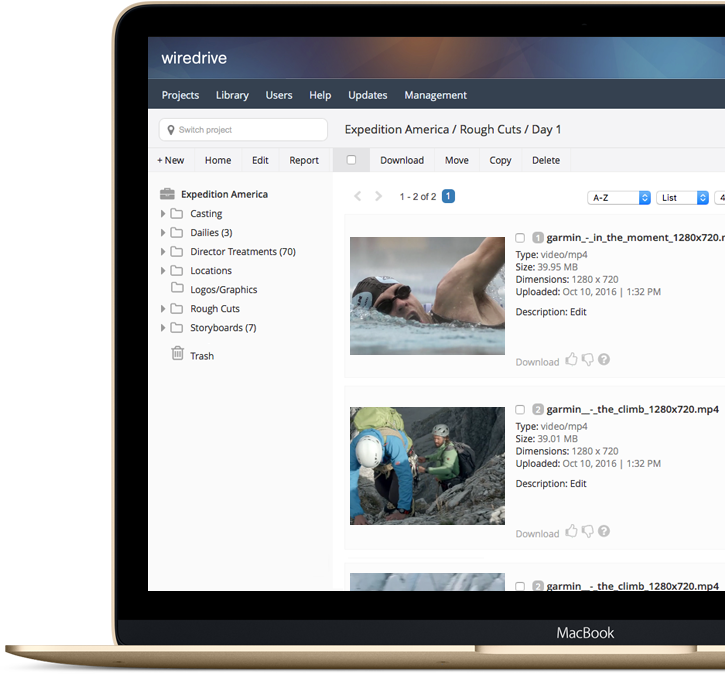Click the Switch project search field
Image resolution: width=725 pixels, height=679 pixels.
tap(243, 130)
